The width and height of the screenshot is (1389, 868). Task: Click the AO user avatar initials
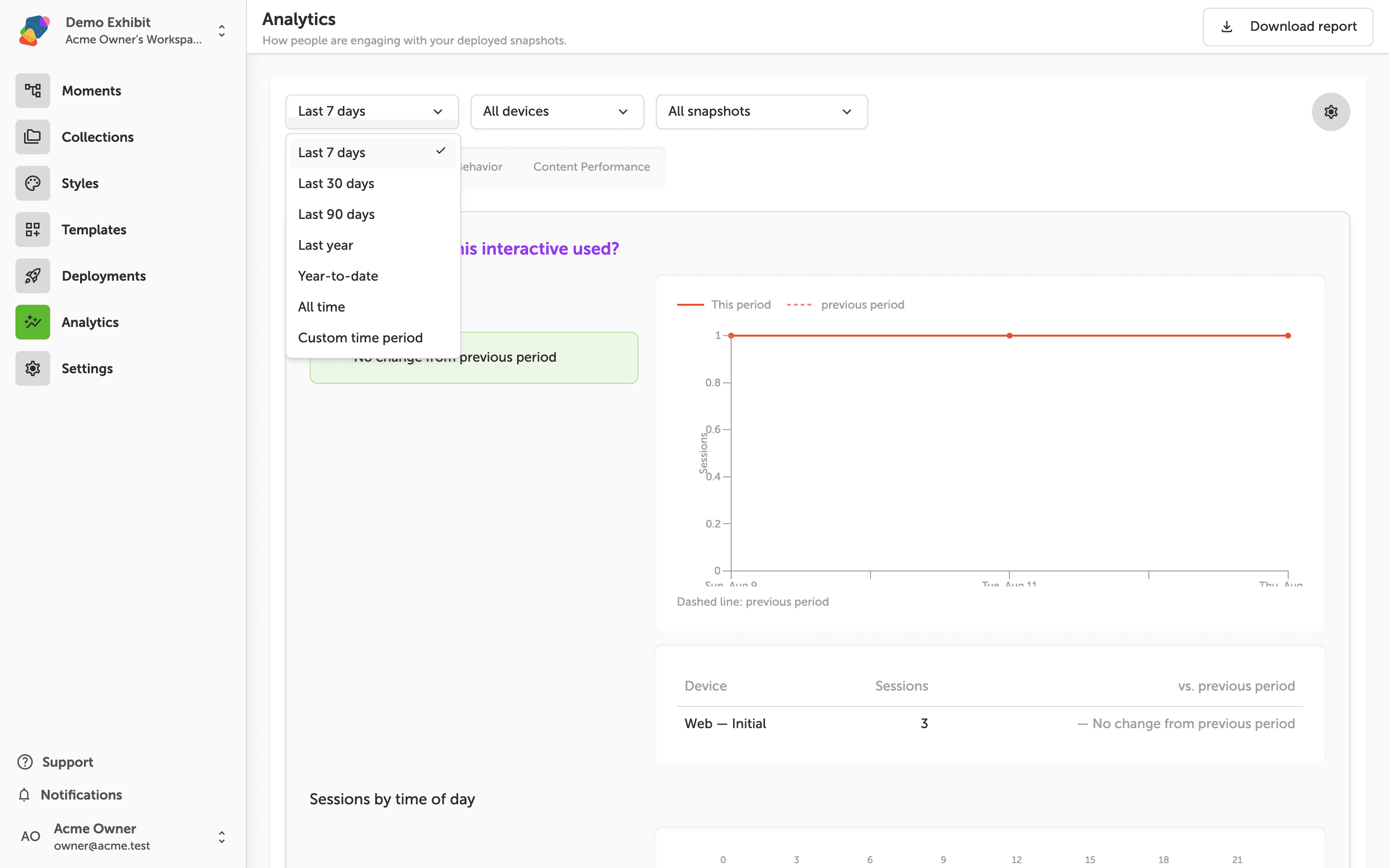pos(30,837)
